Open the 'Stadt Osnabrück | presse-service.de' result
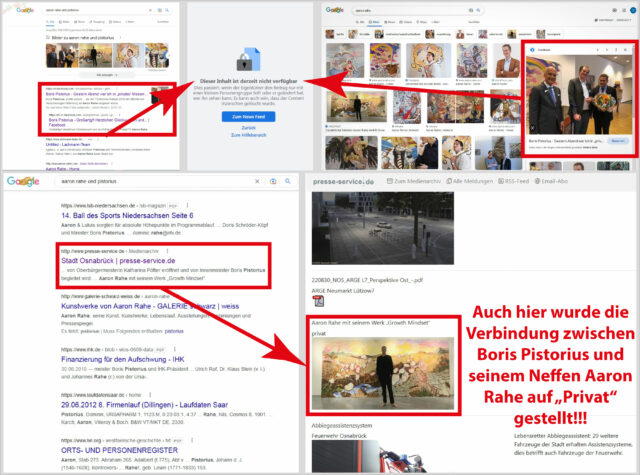This screenshot has width=640, height=475. tap(118, 261)
